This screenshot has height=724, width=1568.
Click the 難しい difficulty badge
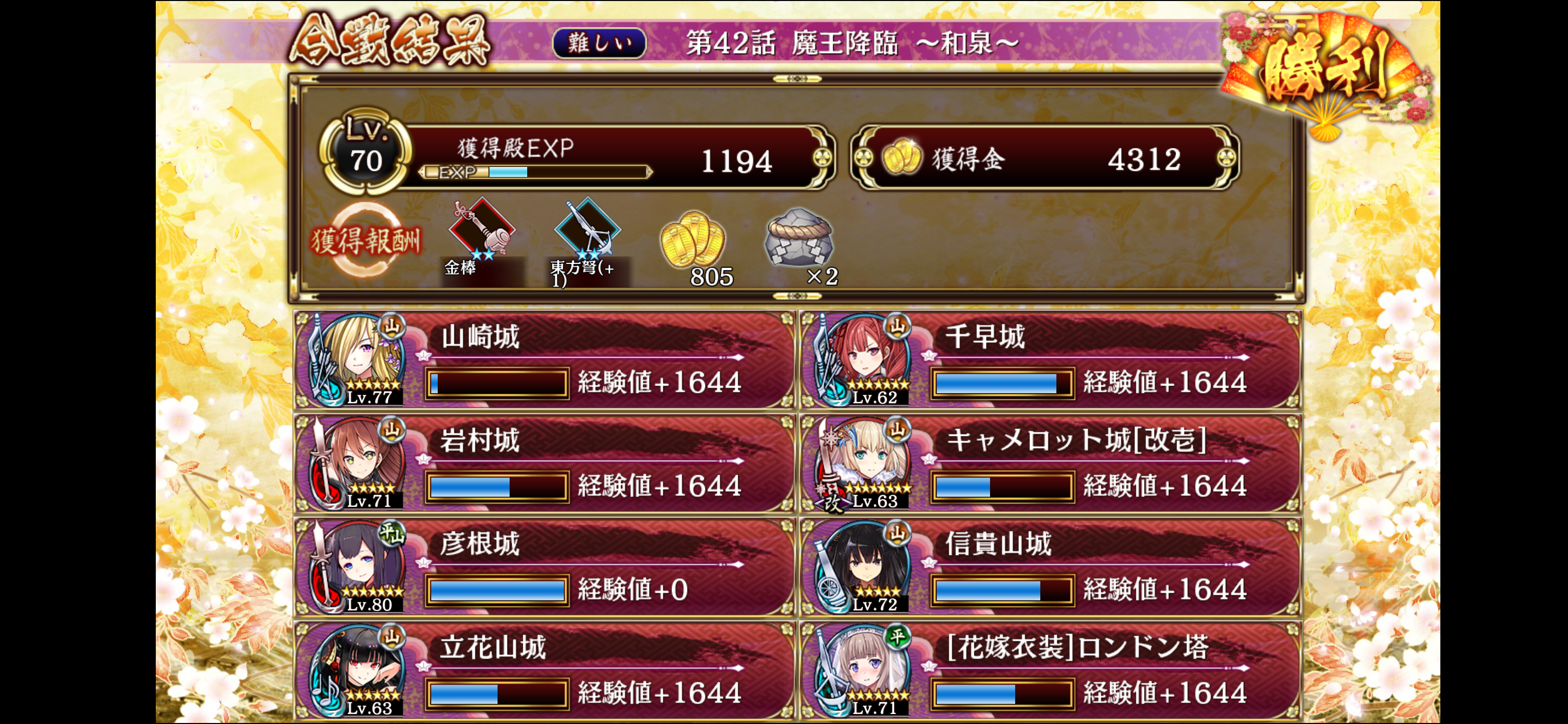click(599, 43)
